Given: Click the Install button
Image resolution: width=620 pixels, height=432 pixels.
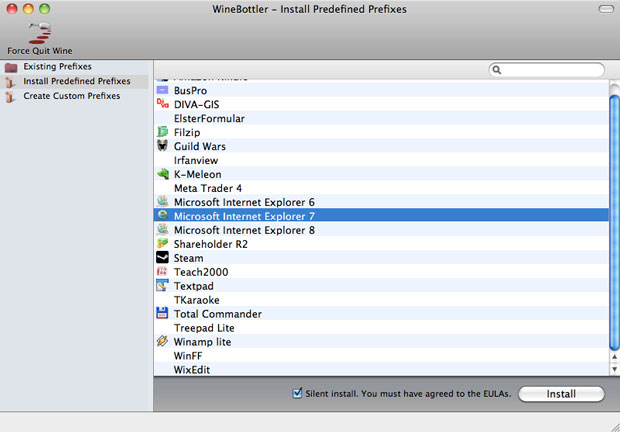Looking at the screenshot, I should 561,394.
